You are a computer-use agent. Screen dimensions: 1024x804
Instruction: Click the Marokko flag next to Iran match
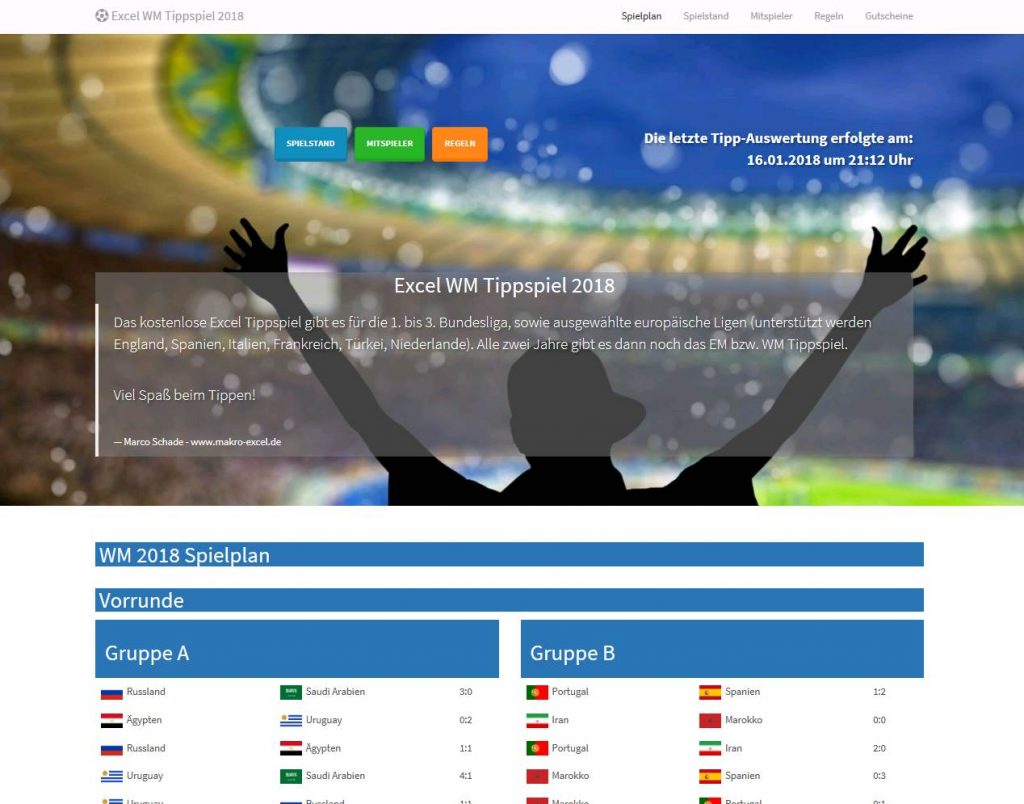pos(710,720)
